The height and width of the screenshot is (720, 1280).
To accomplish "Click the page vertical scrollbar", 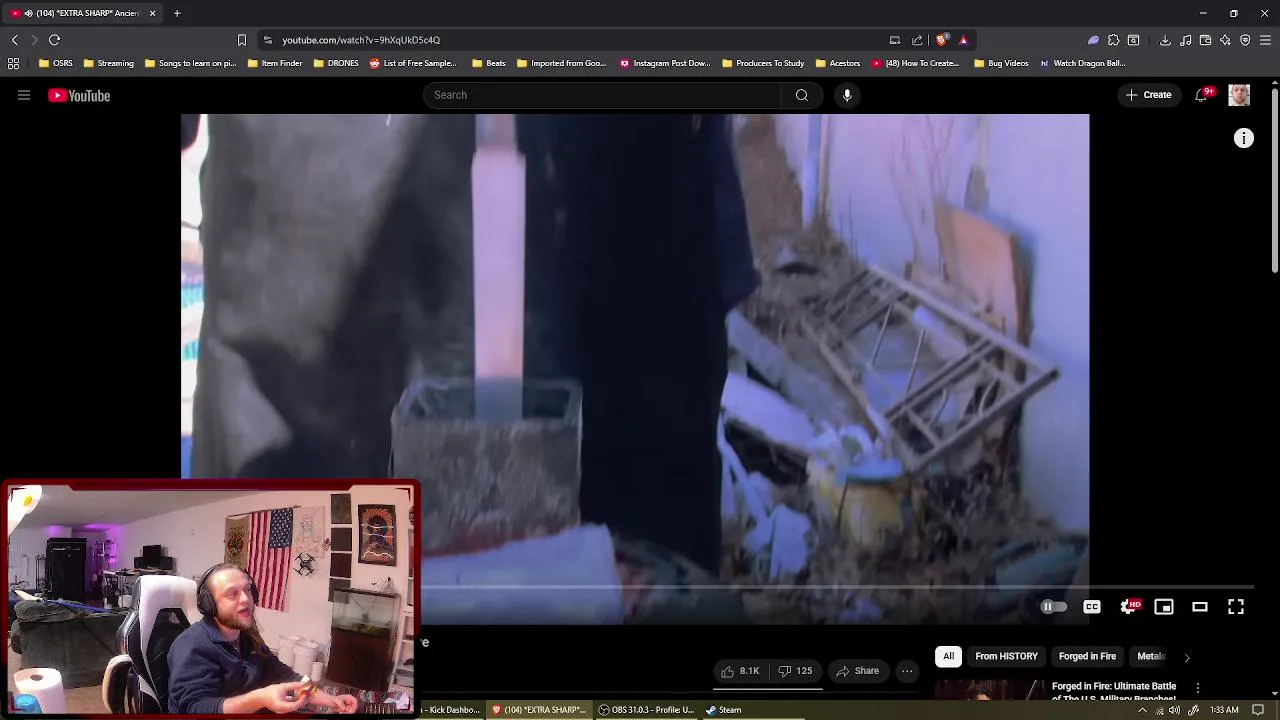I will pos(1275,180).
